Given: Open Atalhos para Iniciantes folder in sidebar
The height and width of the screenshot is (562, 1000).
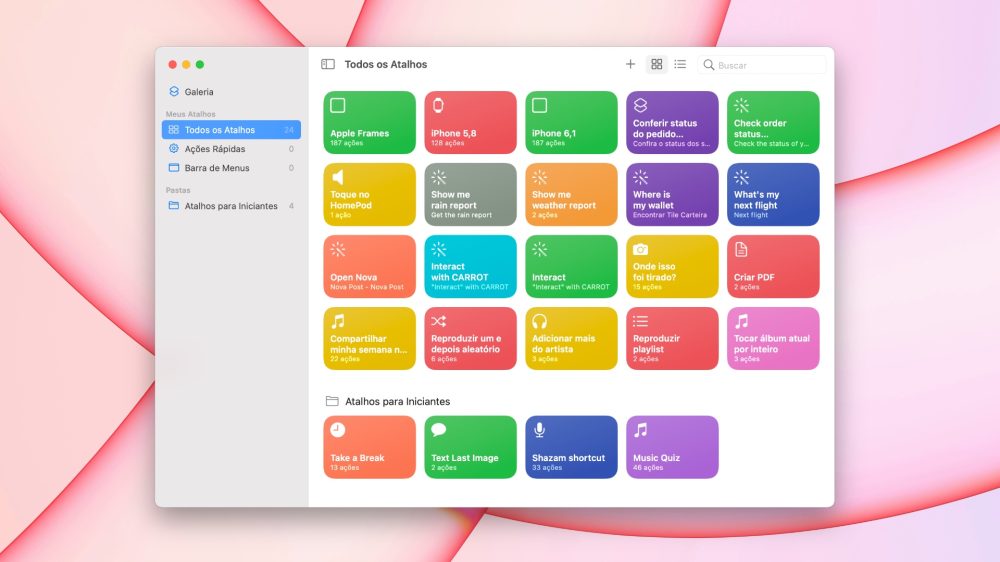Looking at the screenshot, I should pos(230,206).
